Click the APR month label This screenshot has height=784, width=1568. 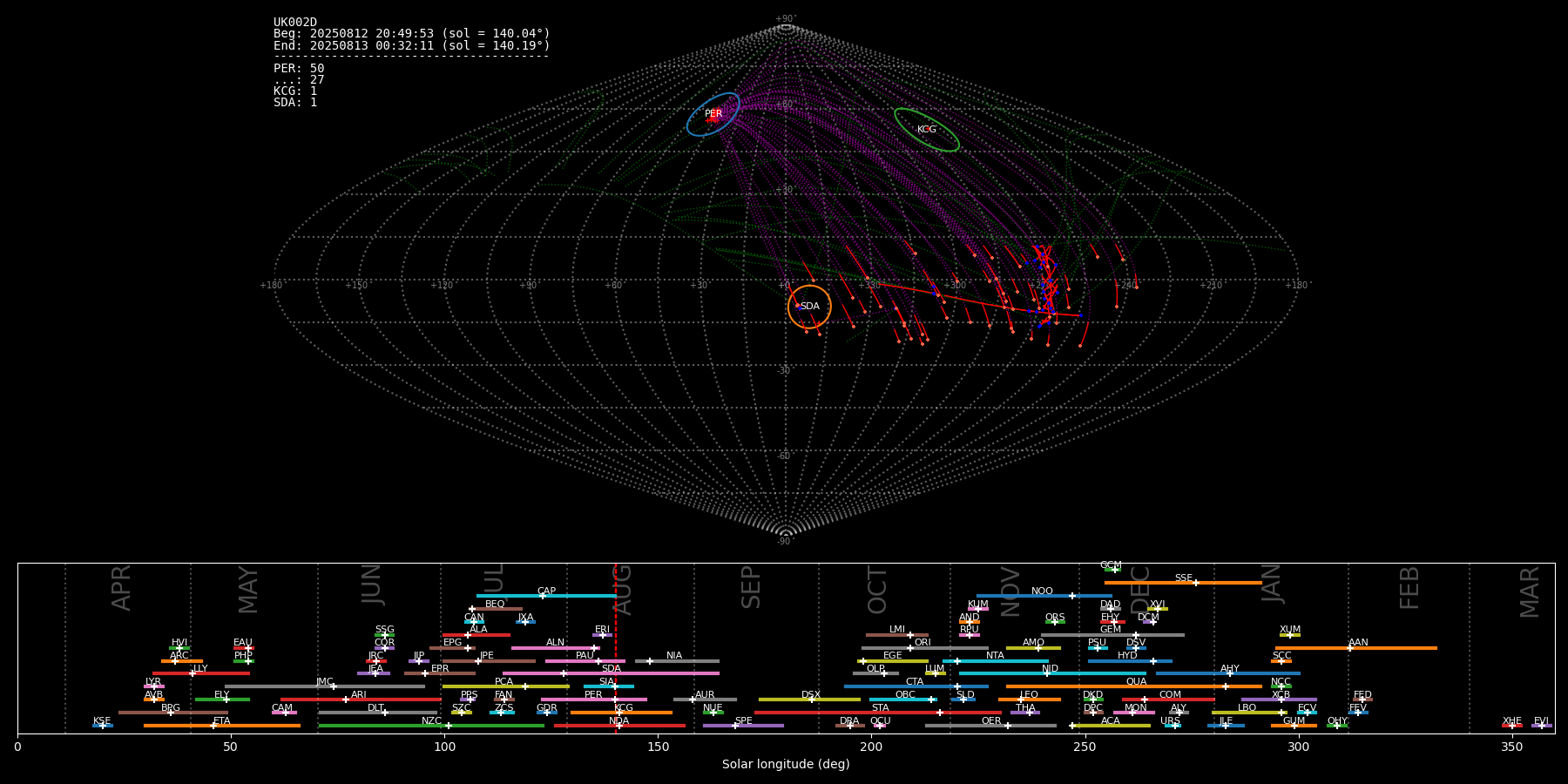(x=121, y=588)
